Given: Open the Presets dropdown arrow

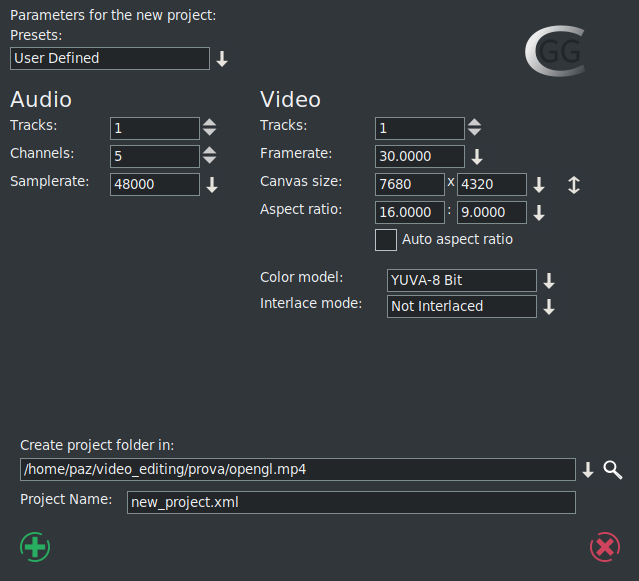Looking at the screenshot, I should point(222,59).
